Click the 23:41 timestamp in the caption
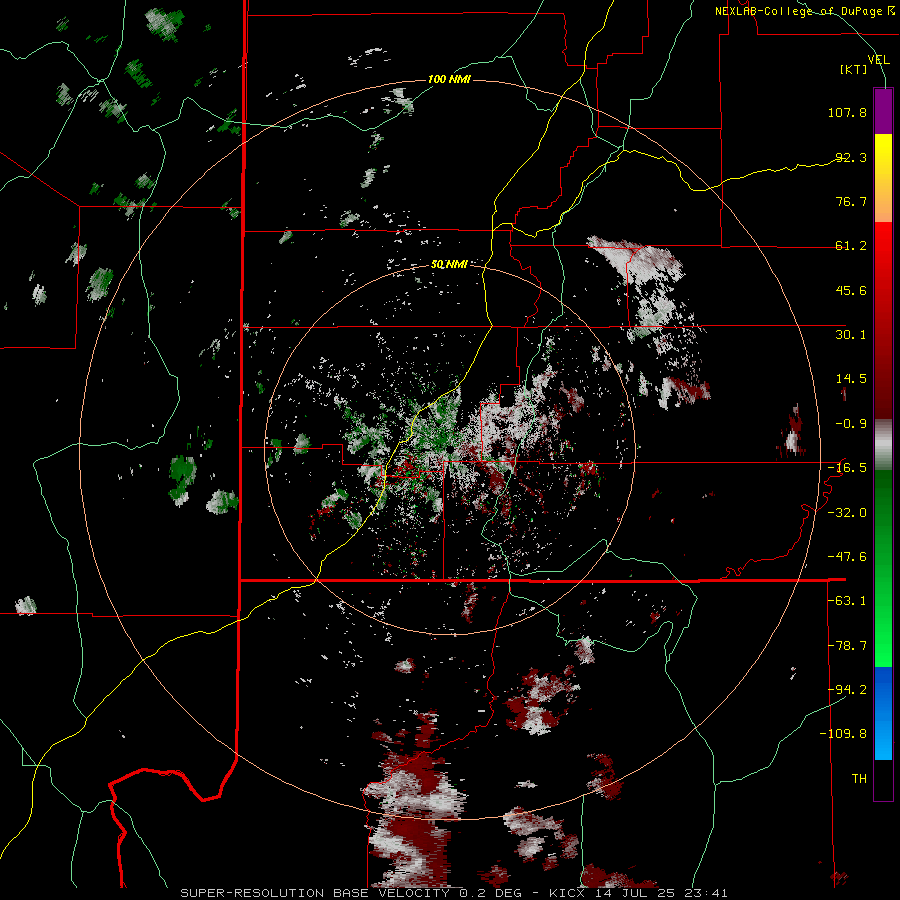The image size is (900, 900). click(x=707, y=893)
